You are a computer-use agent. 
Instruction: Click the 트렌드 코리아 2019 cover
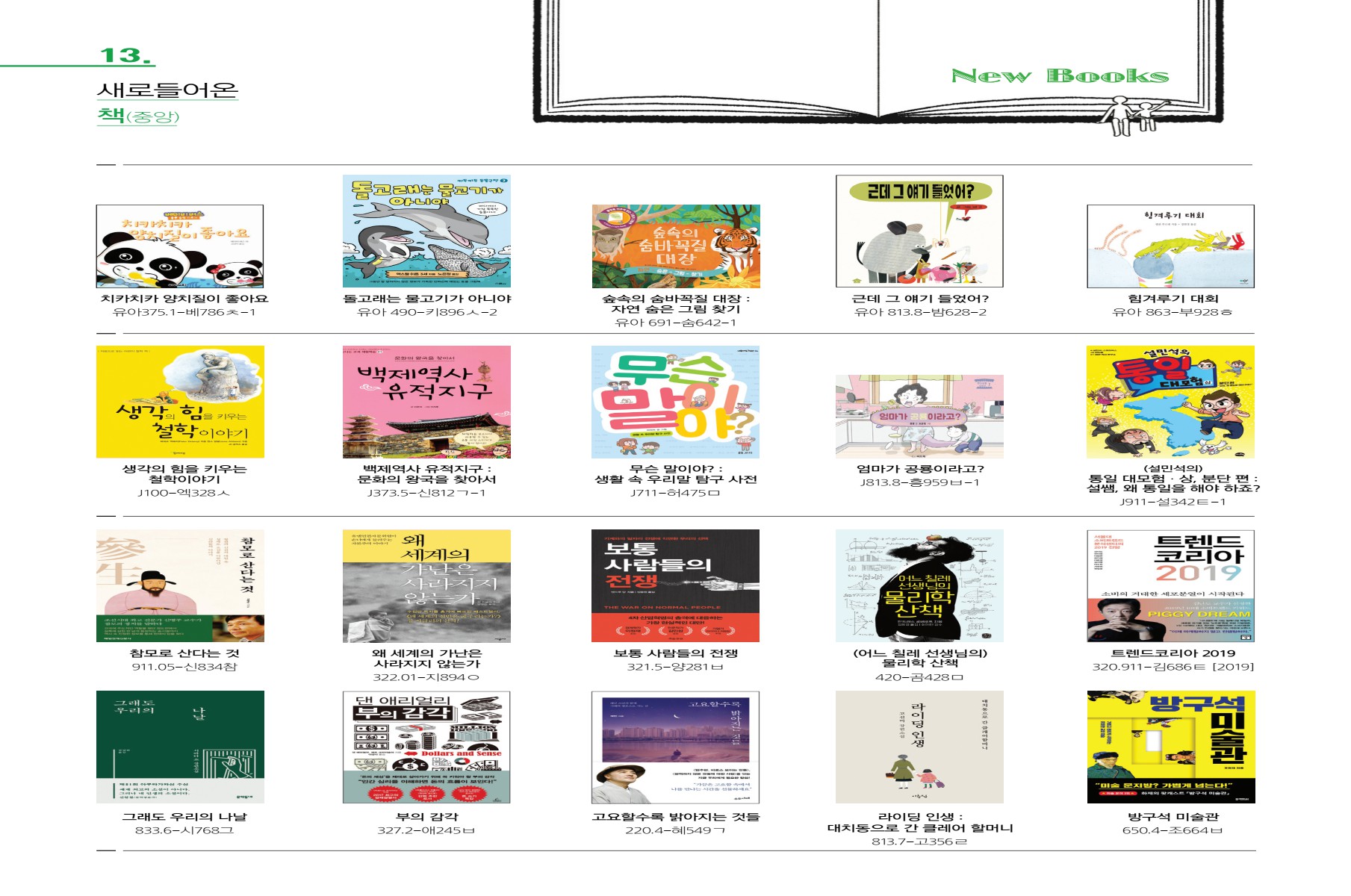pyautogui.click(x=1171, y=586)
